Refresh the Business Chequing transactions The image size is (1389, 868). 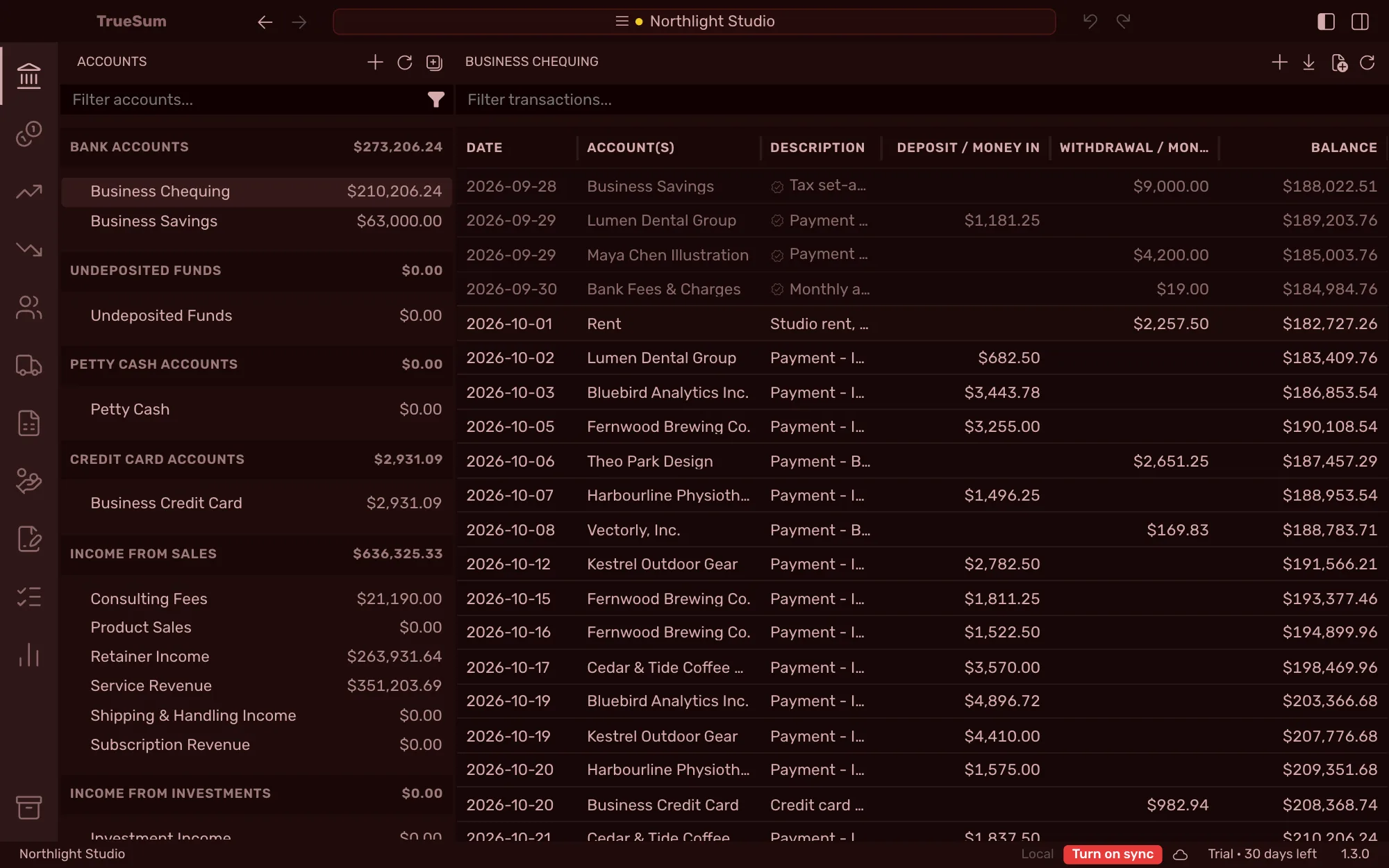click(x=1367, y=62)
